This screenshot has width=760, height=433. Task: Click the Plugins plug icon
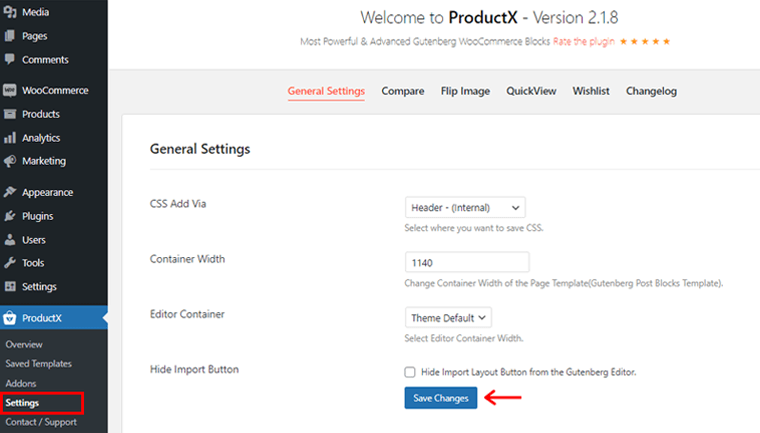(x=10, y=216)
